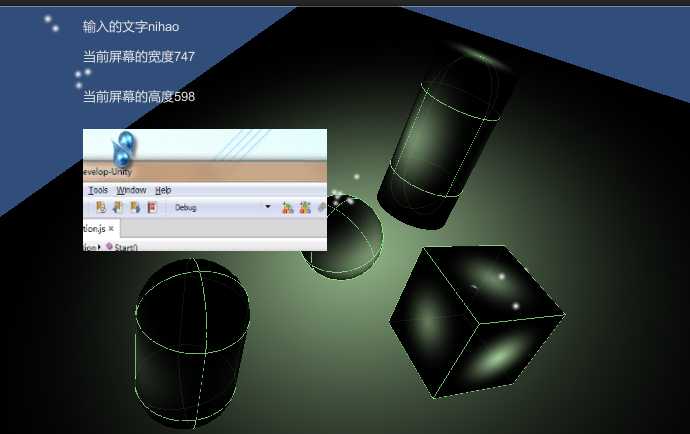Screen dimensions: 690x434
Task: Click the label '当前屏幕的高度598'
Action: (x=139, y=96)
